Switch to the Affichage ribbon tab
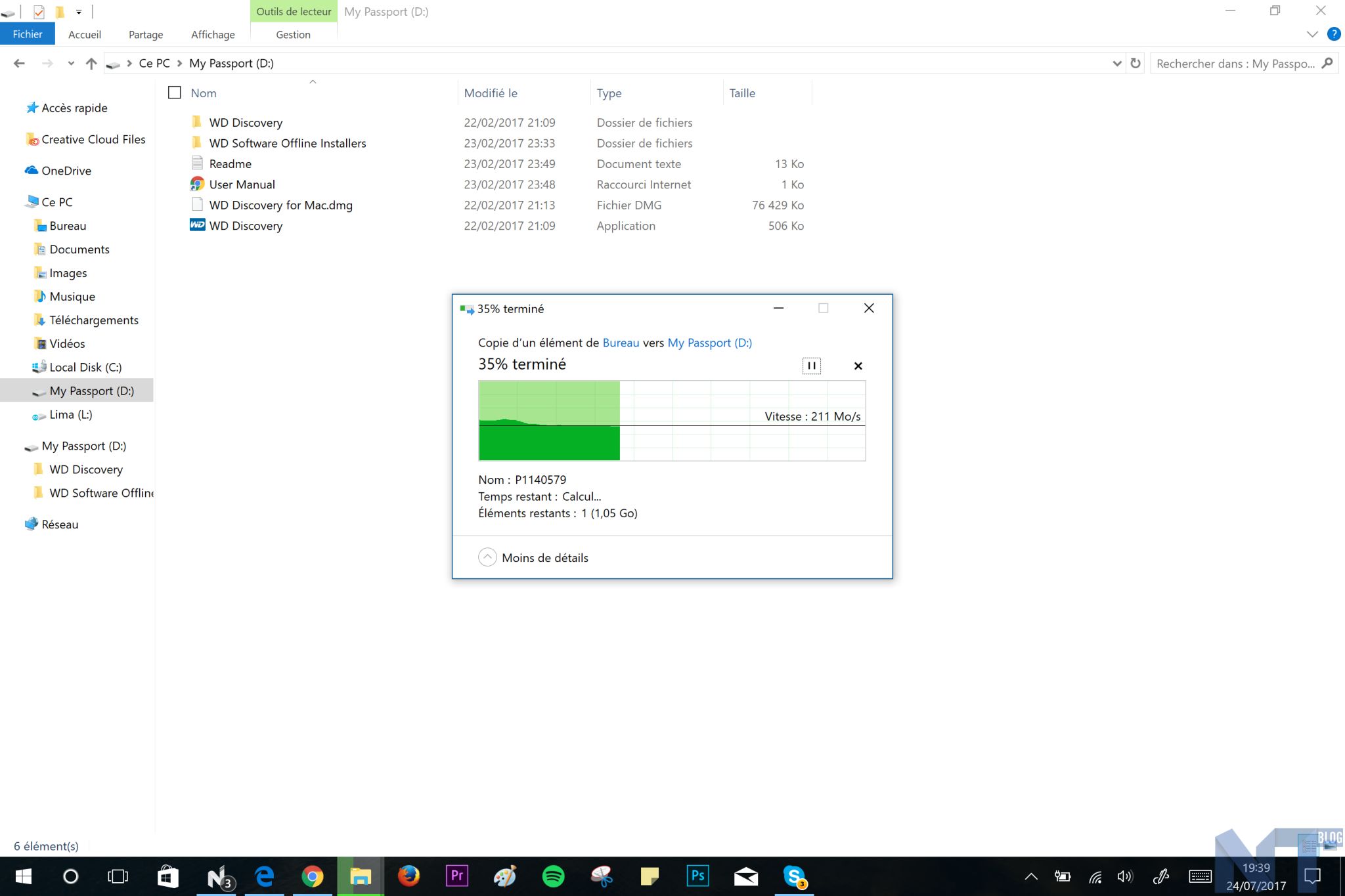The width and height of the screenshot is (1345, 896). 213,34
